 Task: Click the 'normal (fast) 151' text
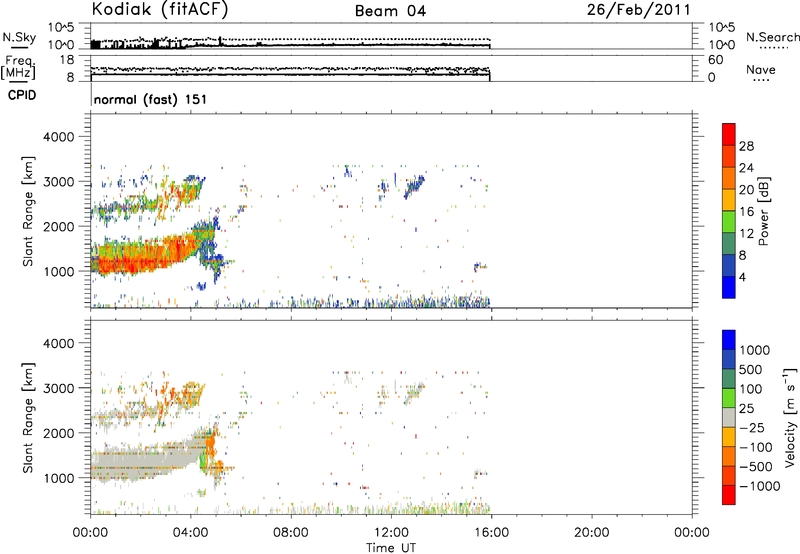point(151,99)
